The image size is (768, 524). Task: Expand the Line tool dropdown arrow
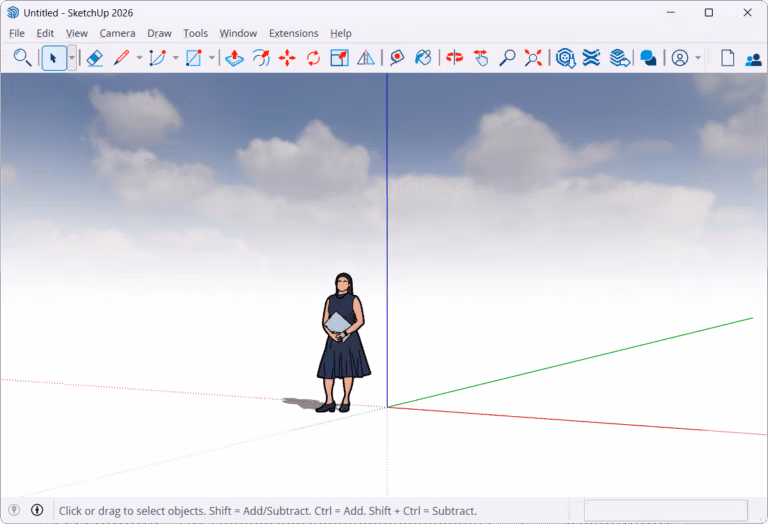139,58
